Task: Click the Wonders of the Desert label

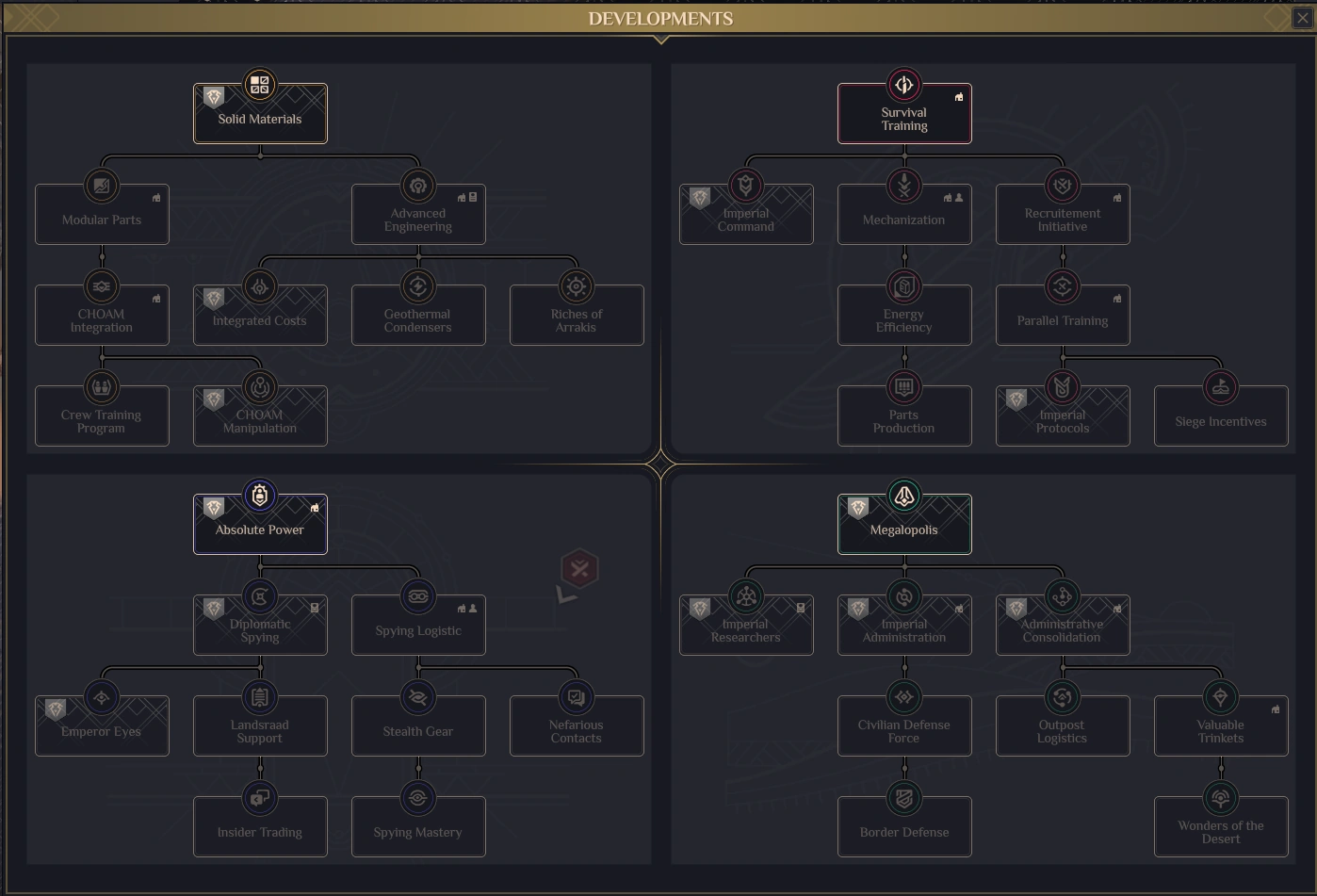Action: 1221,833
